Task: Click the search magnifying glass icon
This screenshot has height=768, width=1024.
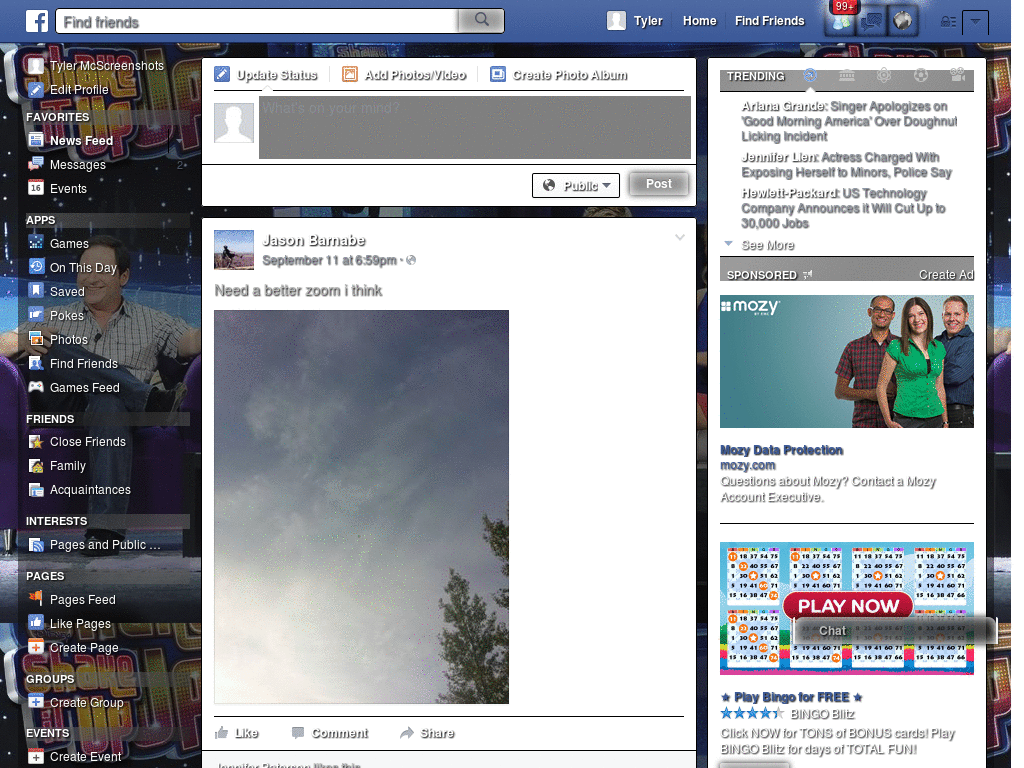Action: point(481,20)
